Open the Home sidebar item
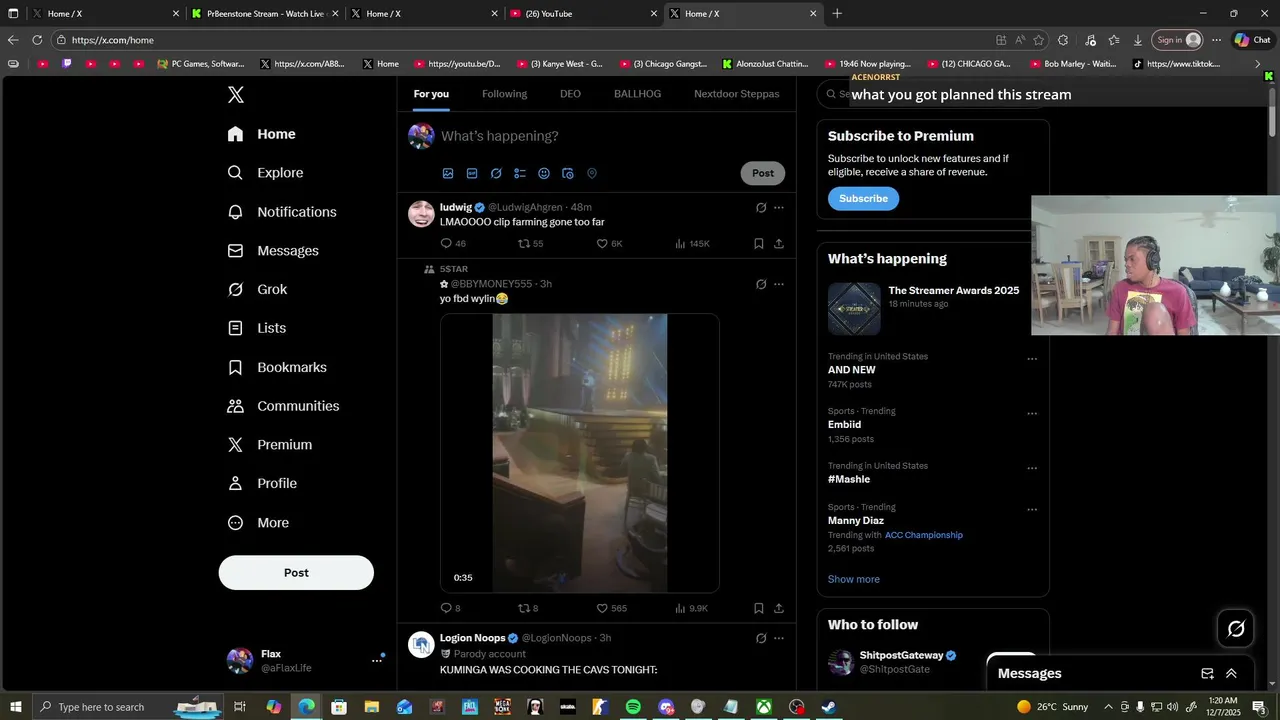The width and height of the screenshot is (1280, 720). pyautogui.click(x=262, y=134)
